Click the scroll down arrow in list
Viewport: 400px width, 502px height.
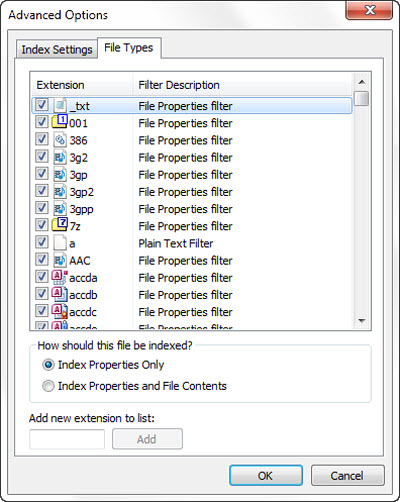[362, 321]
